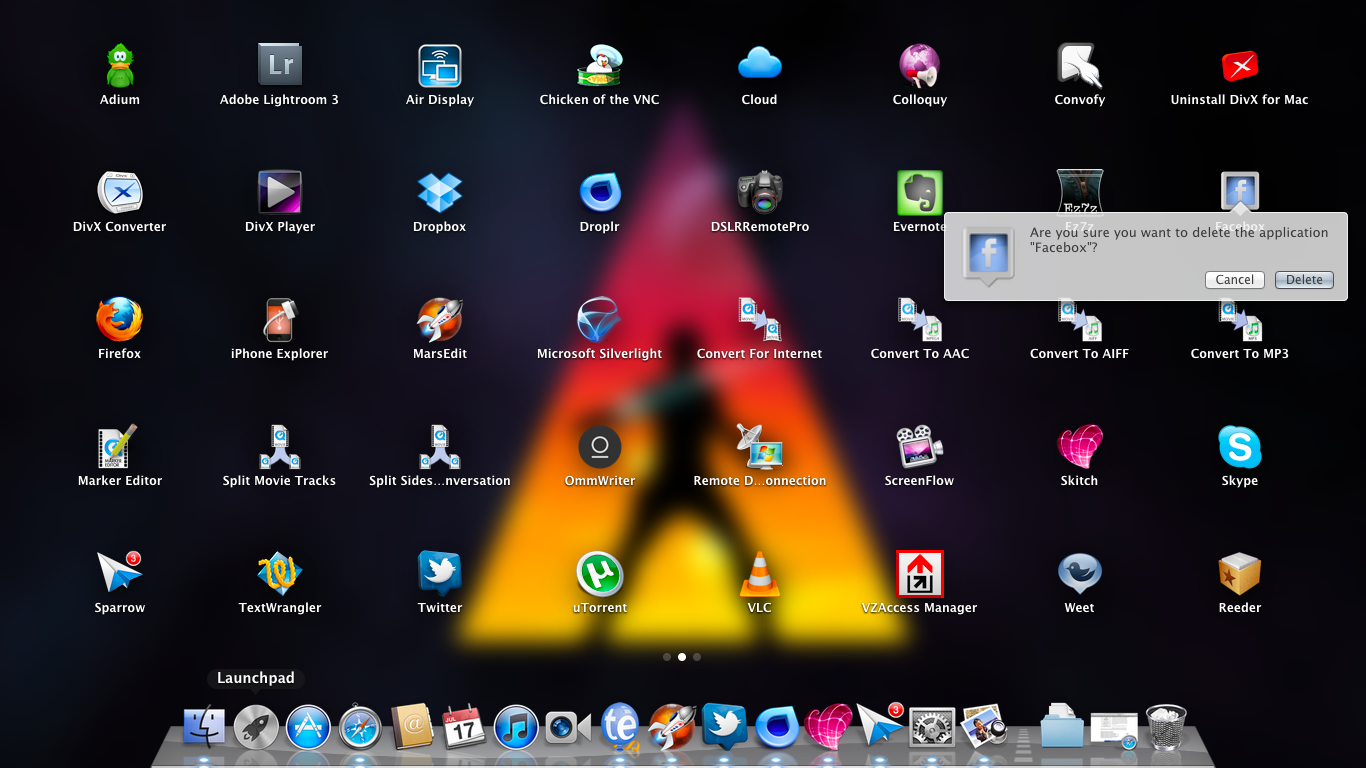Click the Split Sides...nversation app icon
The width and height of the screenshot is (1366, 768).
click(440, 447)
